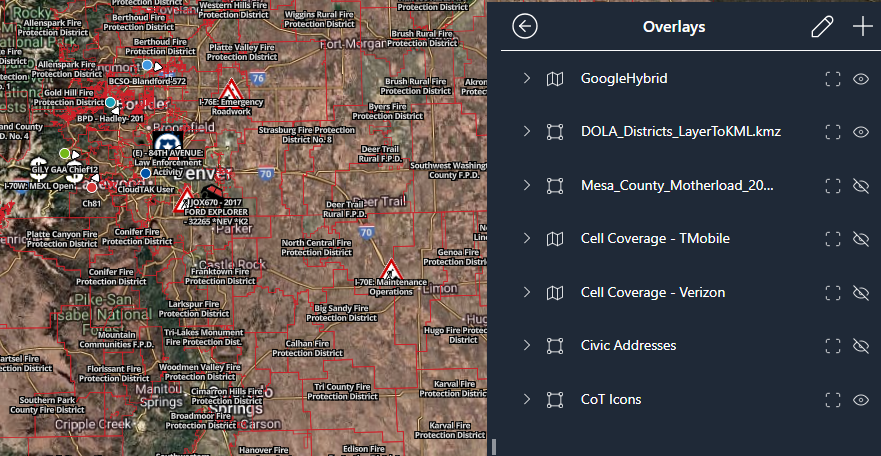Click the I-76E Emergency Roadwork warning marker
Viewport: 881px width, 456px height.
click(x=232, y=91)
